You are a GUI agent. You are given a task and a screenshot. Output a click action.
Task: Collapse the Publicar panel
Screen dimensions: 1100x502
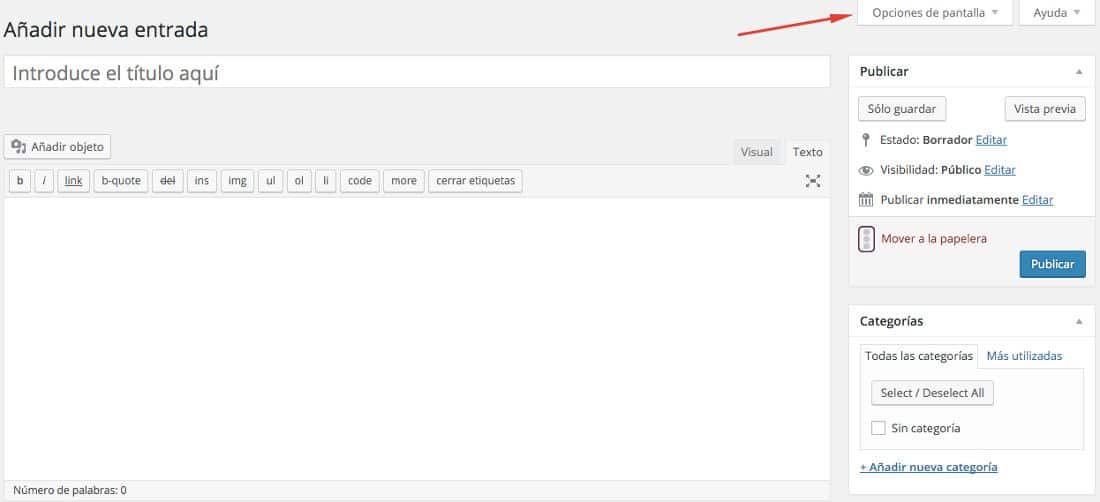point(1079,72)
